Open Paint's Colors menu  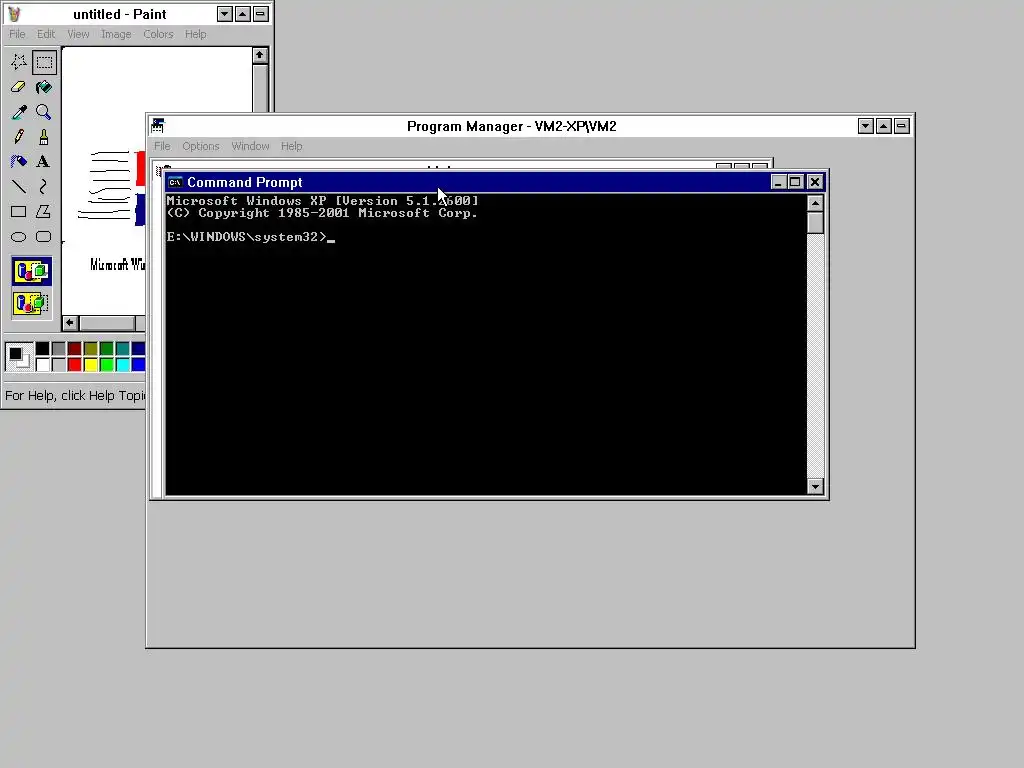coord(158,34)
